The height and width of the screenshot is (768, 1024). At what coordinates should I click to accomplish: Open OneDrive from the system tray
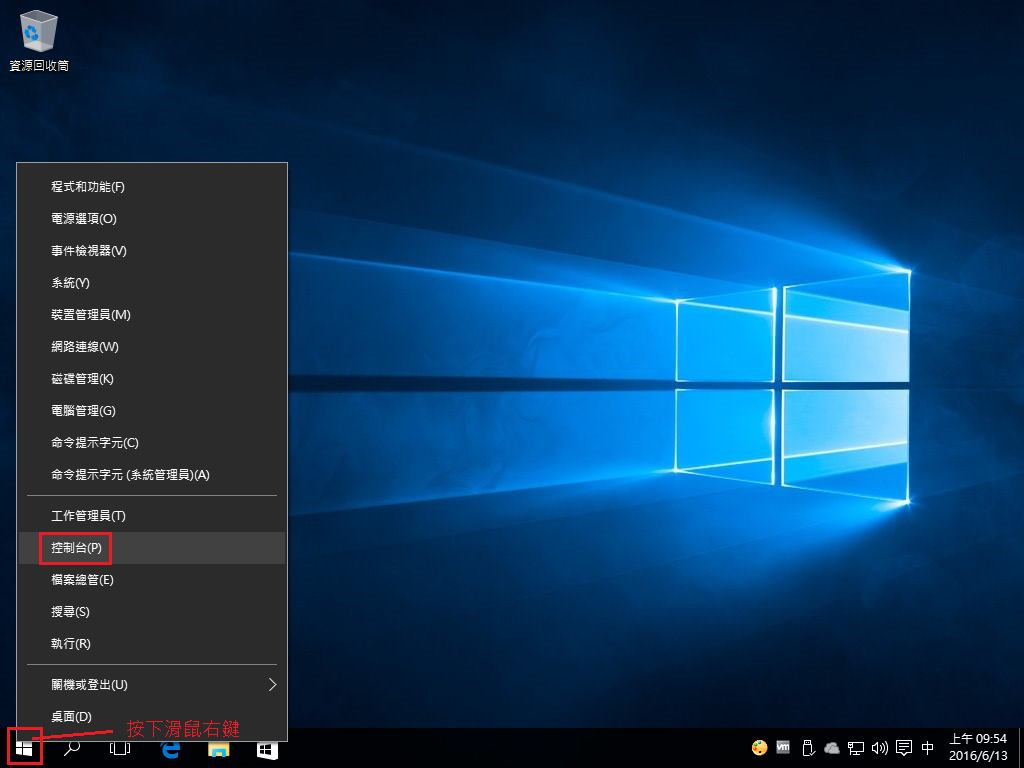pos(832,747)
